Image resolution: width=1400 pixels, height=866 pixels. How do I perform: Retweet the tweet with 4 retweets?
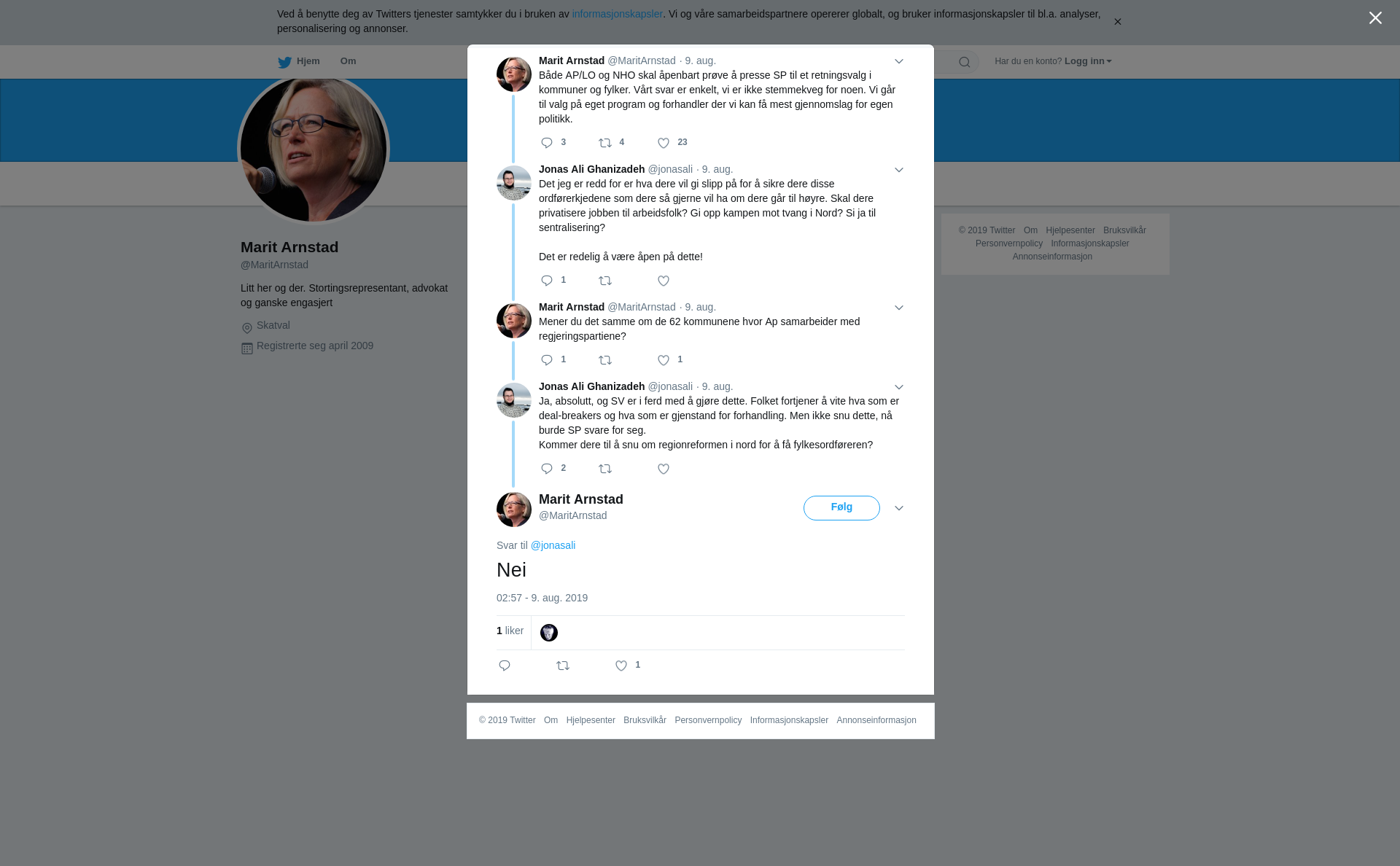pos(605,143)
